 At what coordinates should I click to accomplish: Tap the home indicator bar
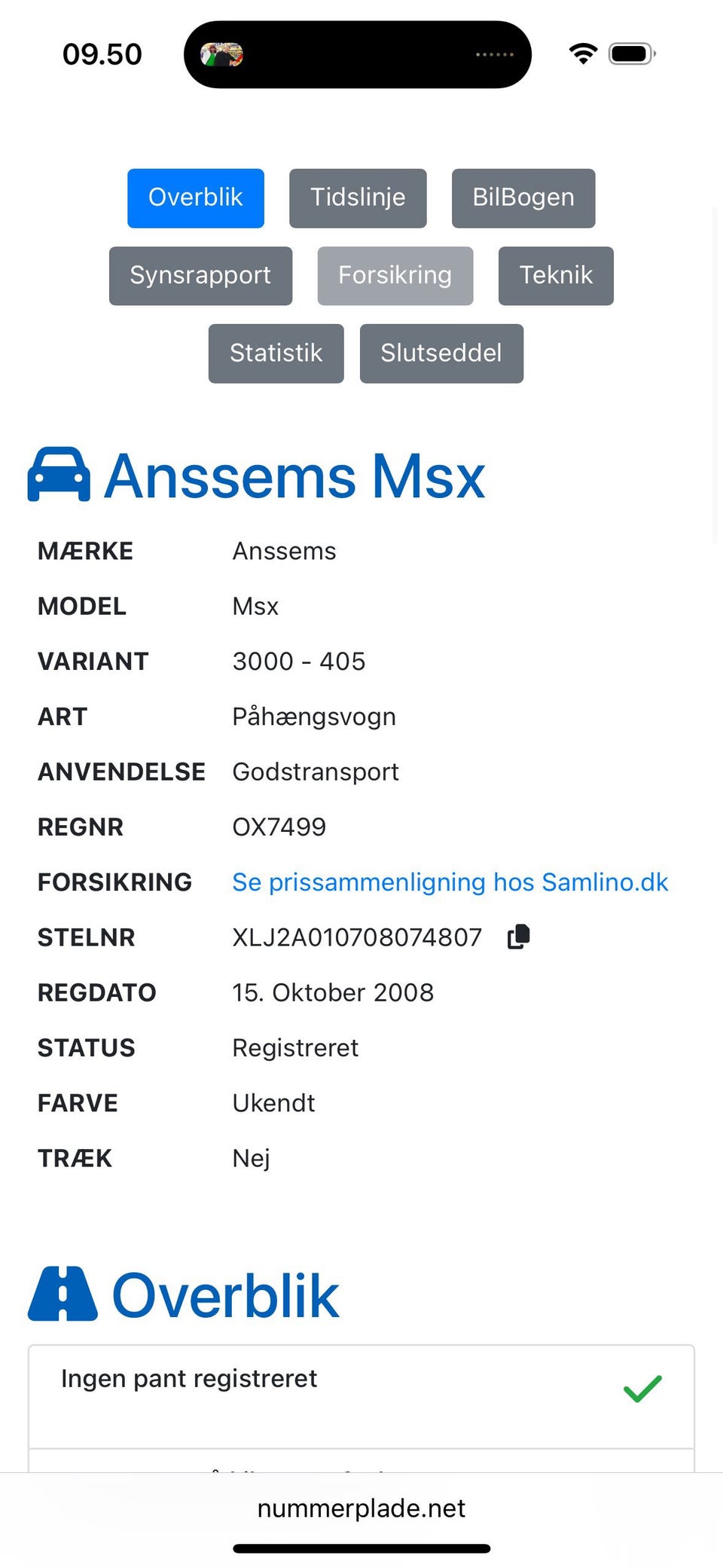(x=361, y=1548)
